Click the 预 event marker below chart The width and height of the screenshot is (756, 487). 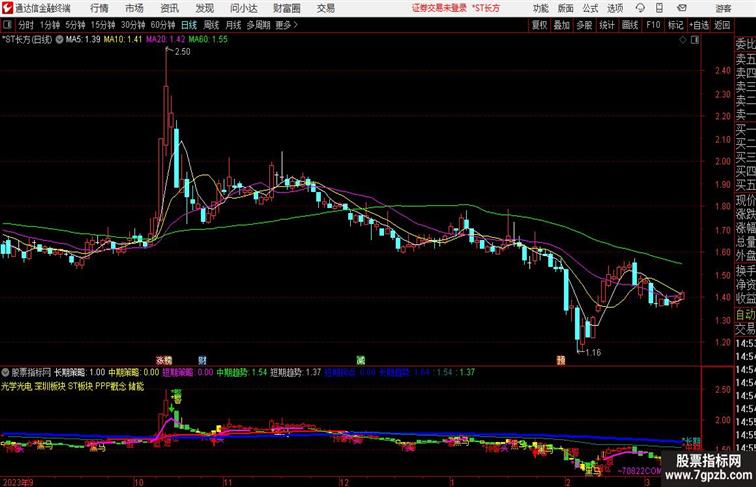point(561,360)
